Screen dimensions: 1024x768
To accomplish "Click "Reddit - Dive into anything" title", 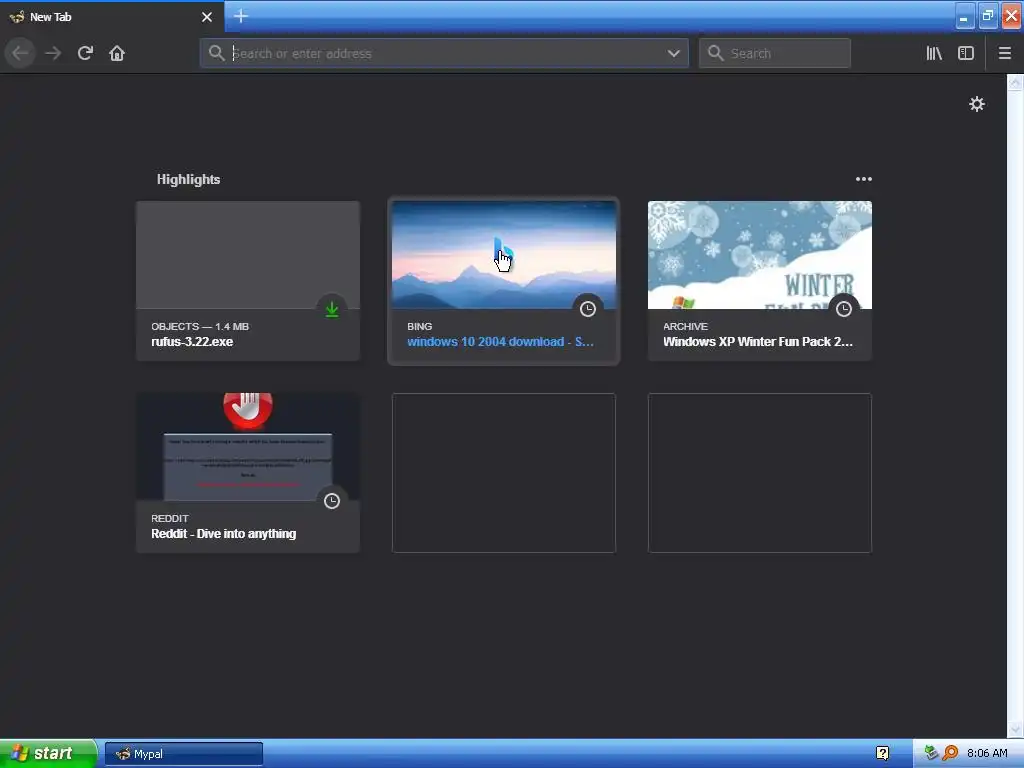I will [x=223, y=534].
